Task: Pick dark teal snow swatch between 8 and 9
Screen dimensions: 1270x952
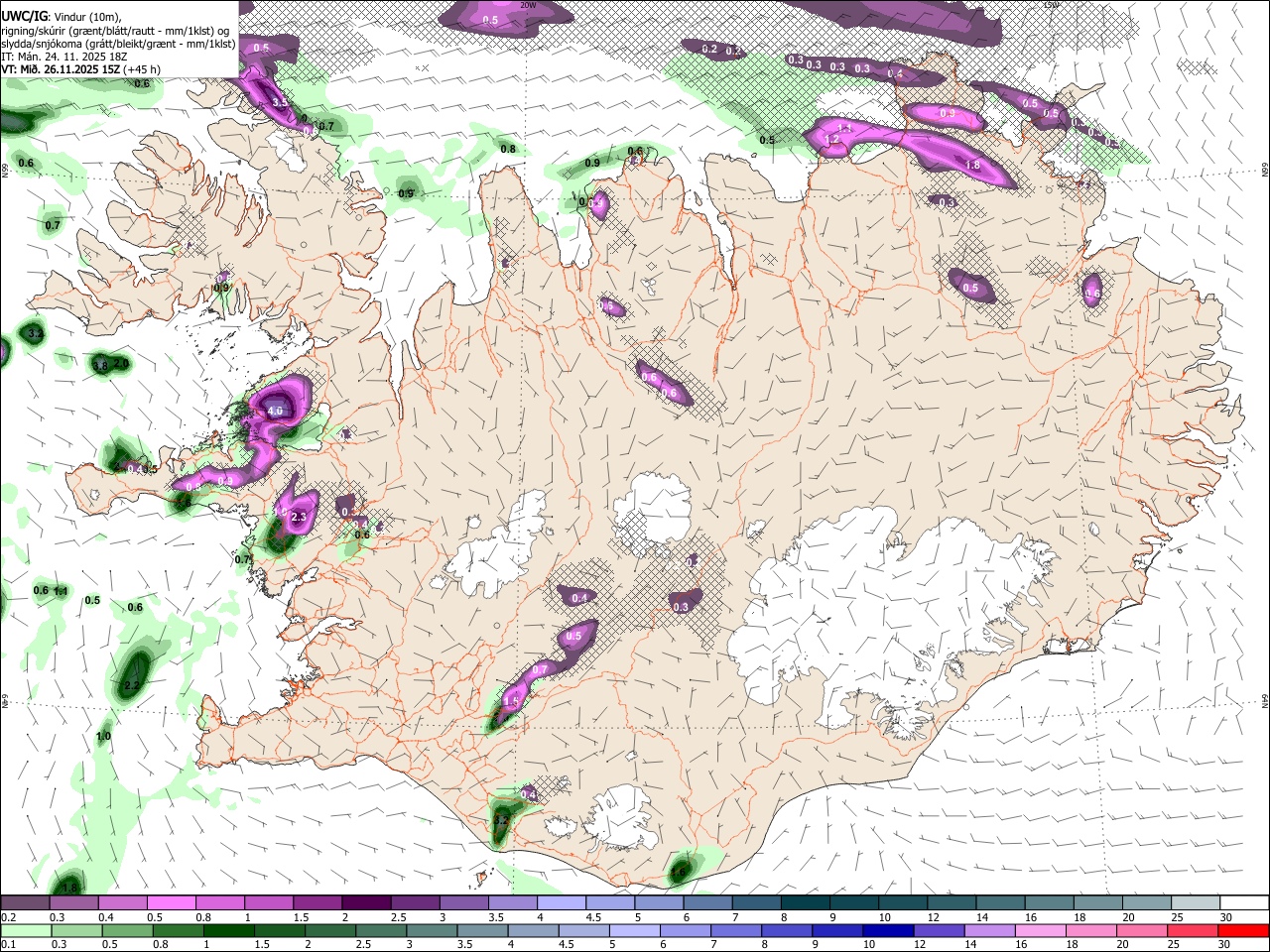Action: coord(806,902)
